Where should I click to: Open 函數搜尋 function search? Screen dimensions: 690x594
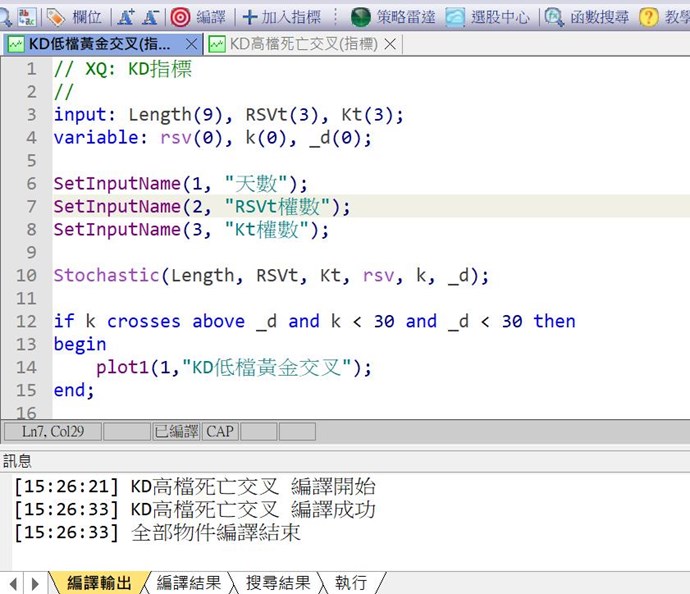[554, 17]
